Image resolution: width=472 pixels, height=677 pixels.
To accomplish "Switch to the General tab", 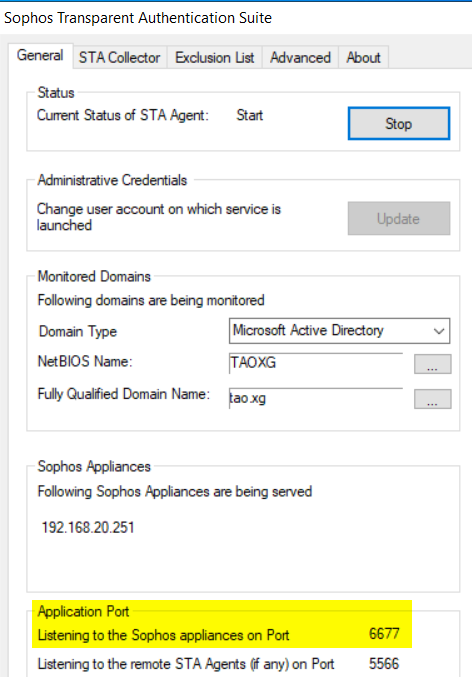I will 40,56.
